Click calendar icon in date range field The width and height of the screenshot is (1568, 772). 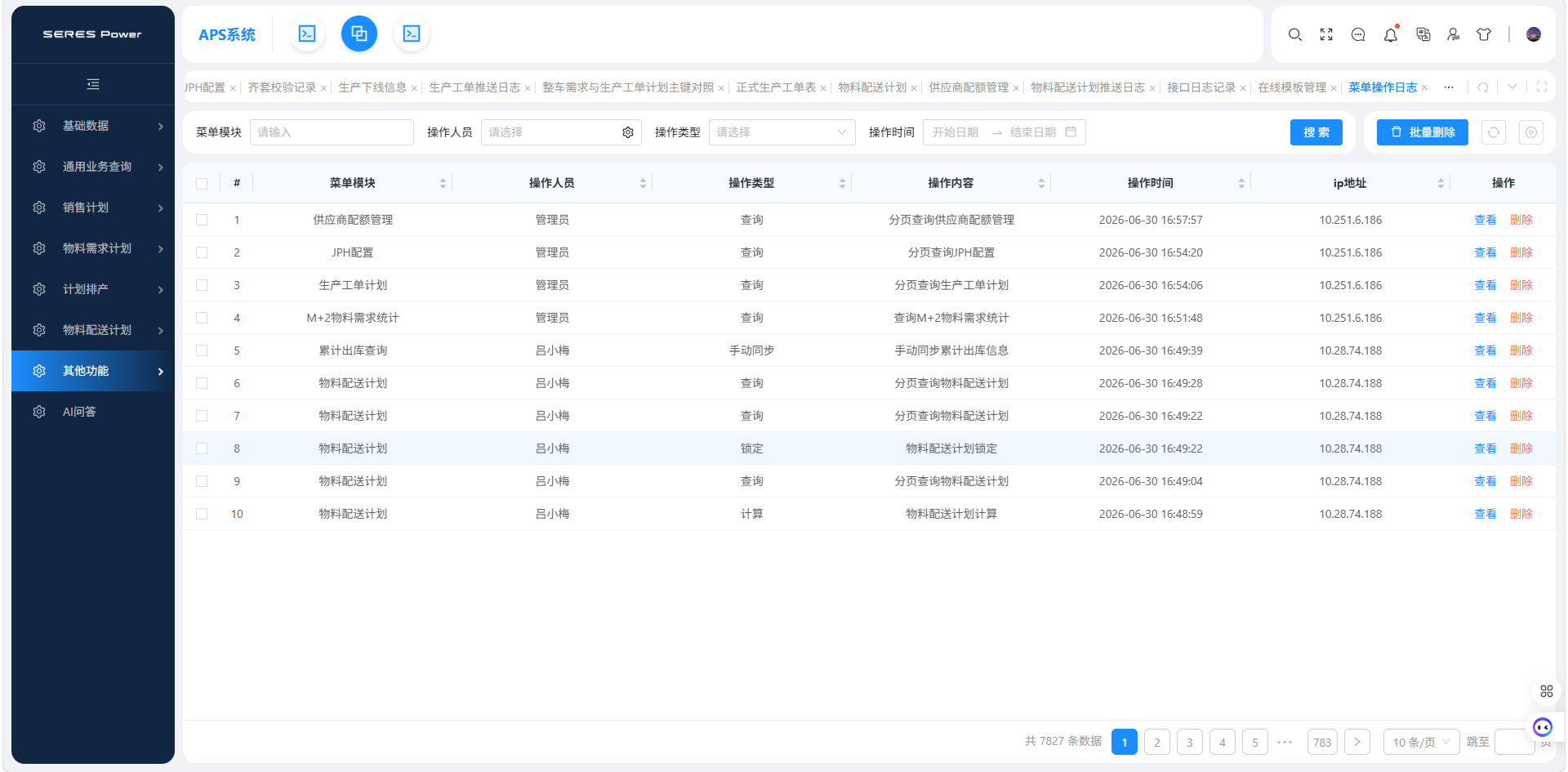click(1071, 132)
